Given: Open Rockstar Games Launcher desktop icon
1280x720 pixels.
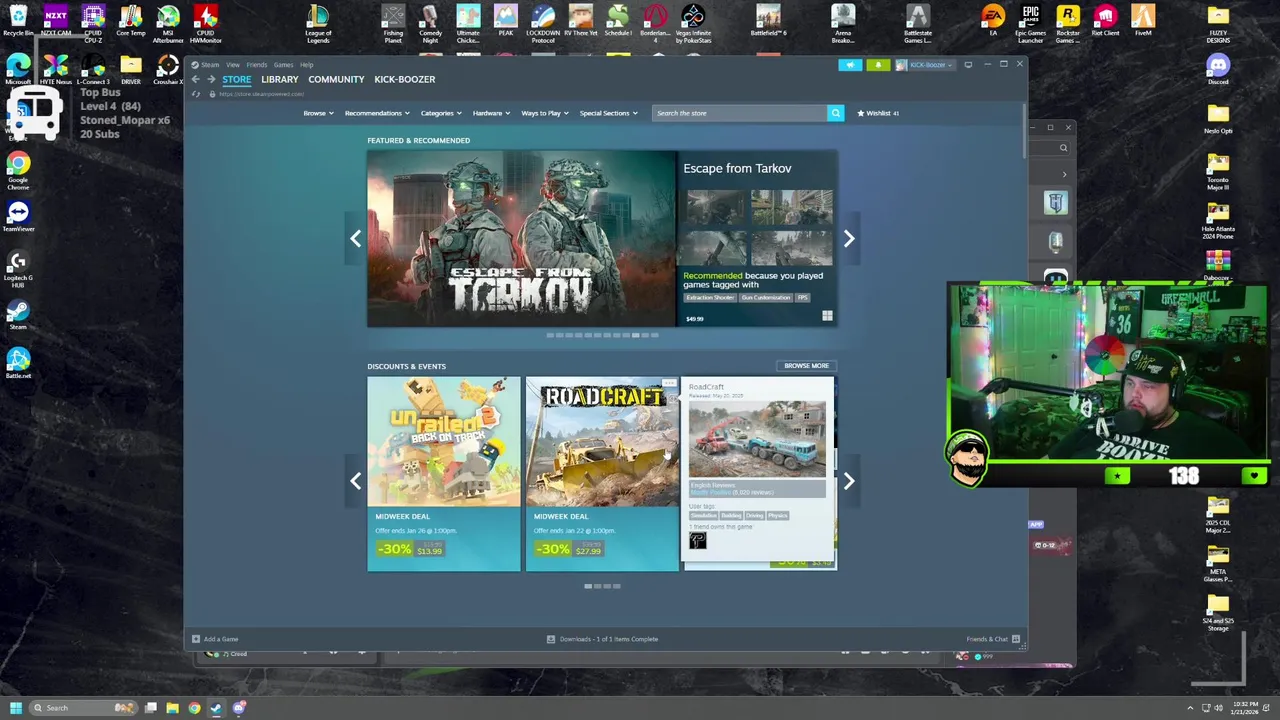Looking at the screenshot, I should click(x=1068, y=24).
